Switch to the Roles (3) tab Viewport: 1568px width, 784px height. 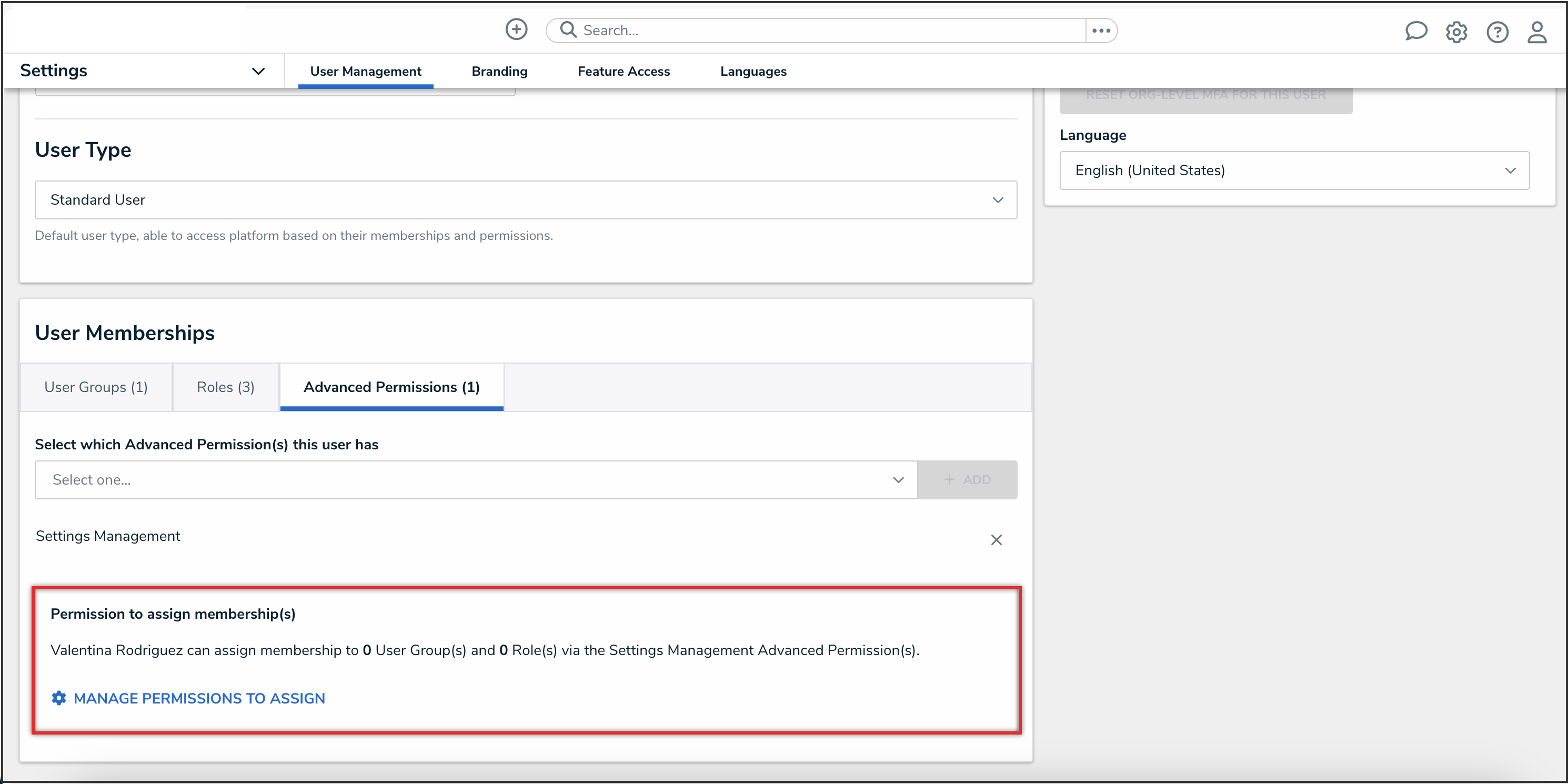coord(225,387)
